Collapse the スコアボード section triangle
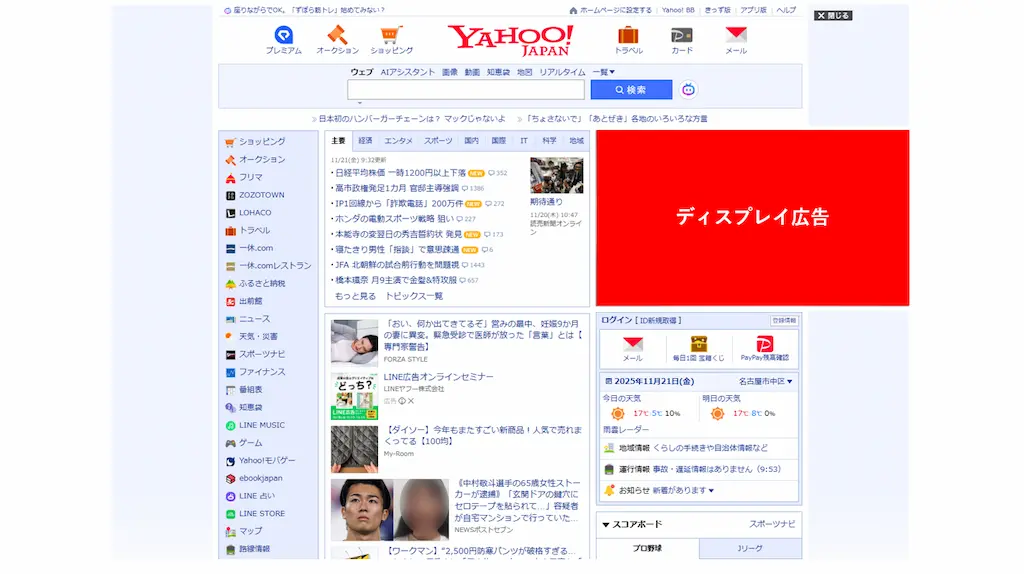Screen dimensions: 1024x574 [x=605, y=524]
